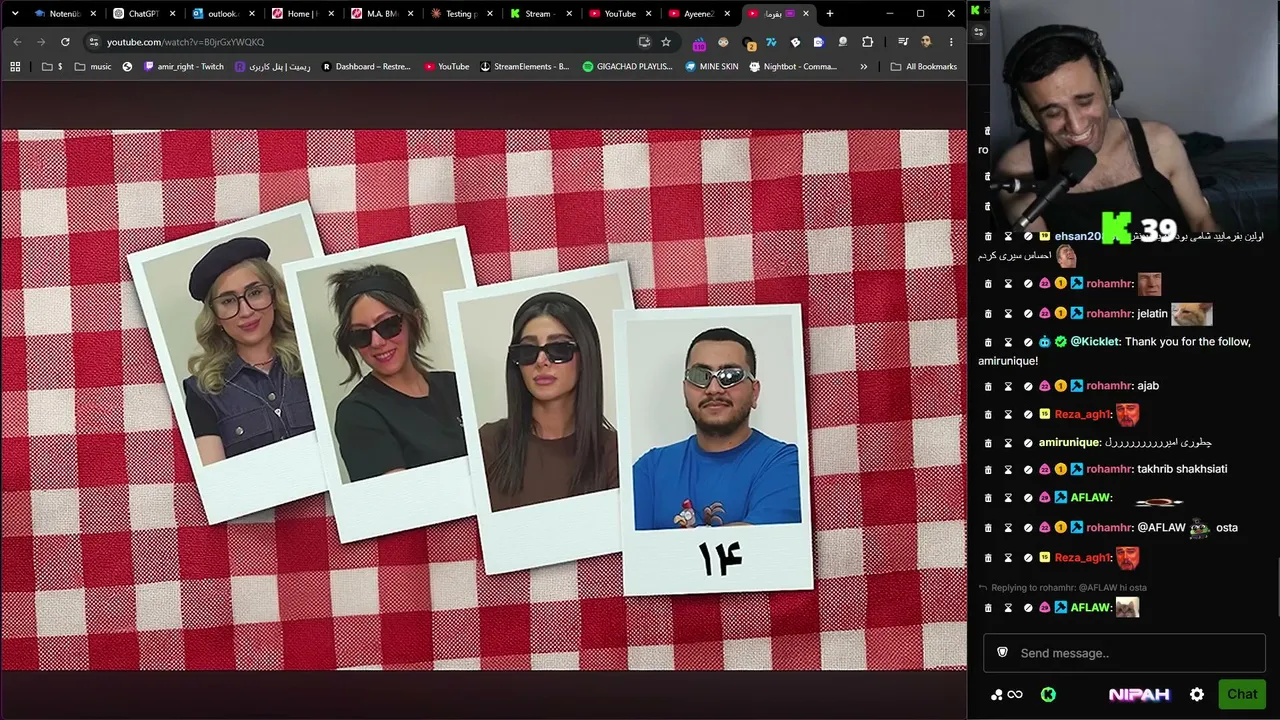Image resolution: width=1280 pixels, height=720 pixels.
Task: Switch to the Ayeene2 tab
Action: coord(698,14)
